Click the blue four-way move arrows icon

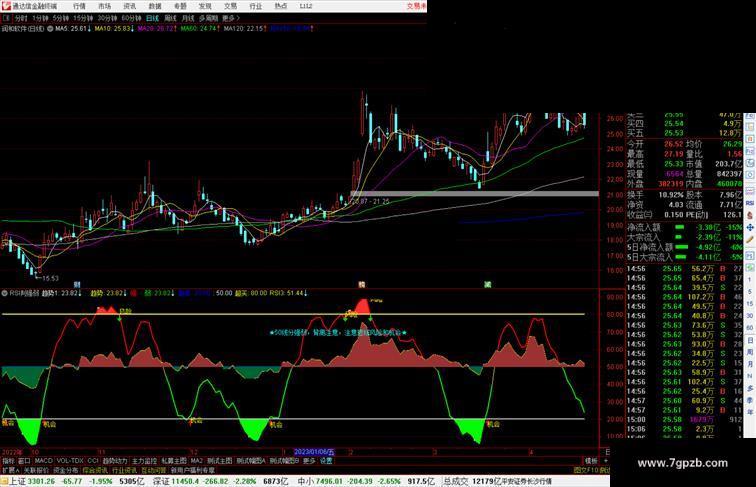(750, 227)
